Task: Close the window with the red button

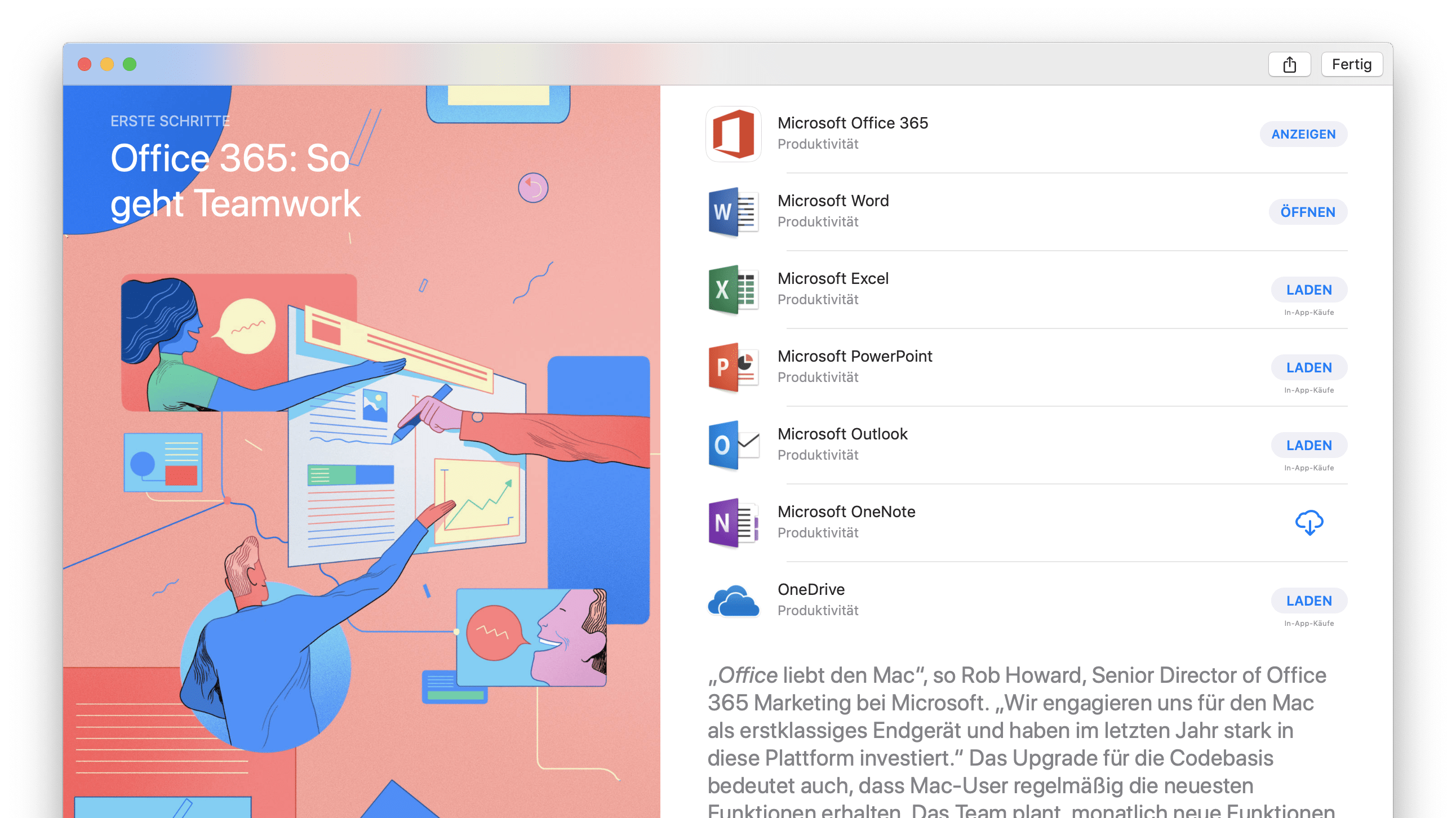Action: click(85, 64)
